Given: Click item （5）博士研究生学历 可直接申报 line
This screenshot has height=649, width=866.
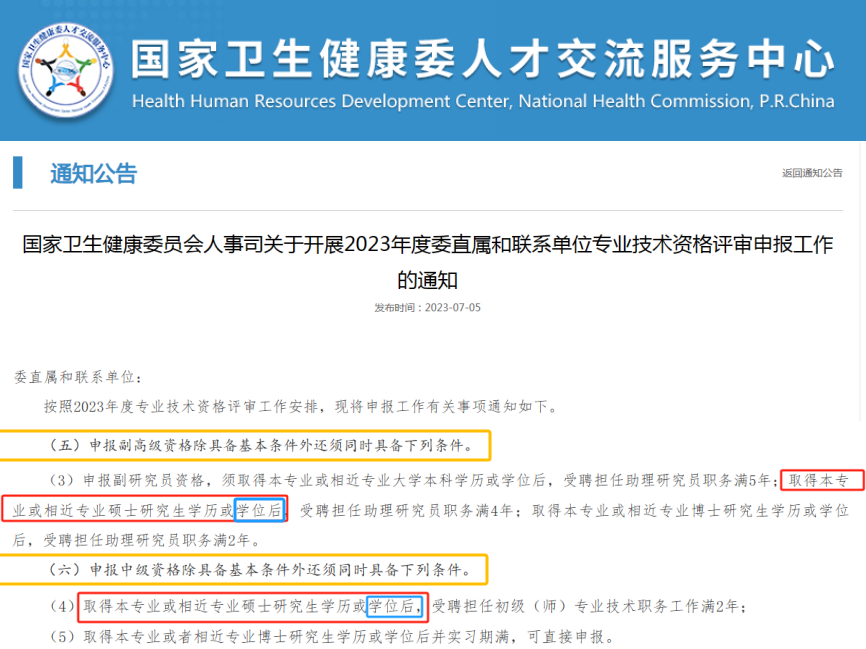Looking at the screenshot, I should 332,637.
